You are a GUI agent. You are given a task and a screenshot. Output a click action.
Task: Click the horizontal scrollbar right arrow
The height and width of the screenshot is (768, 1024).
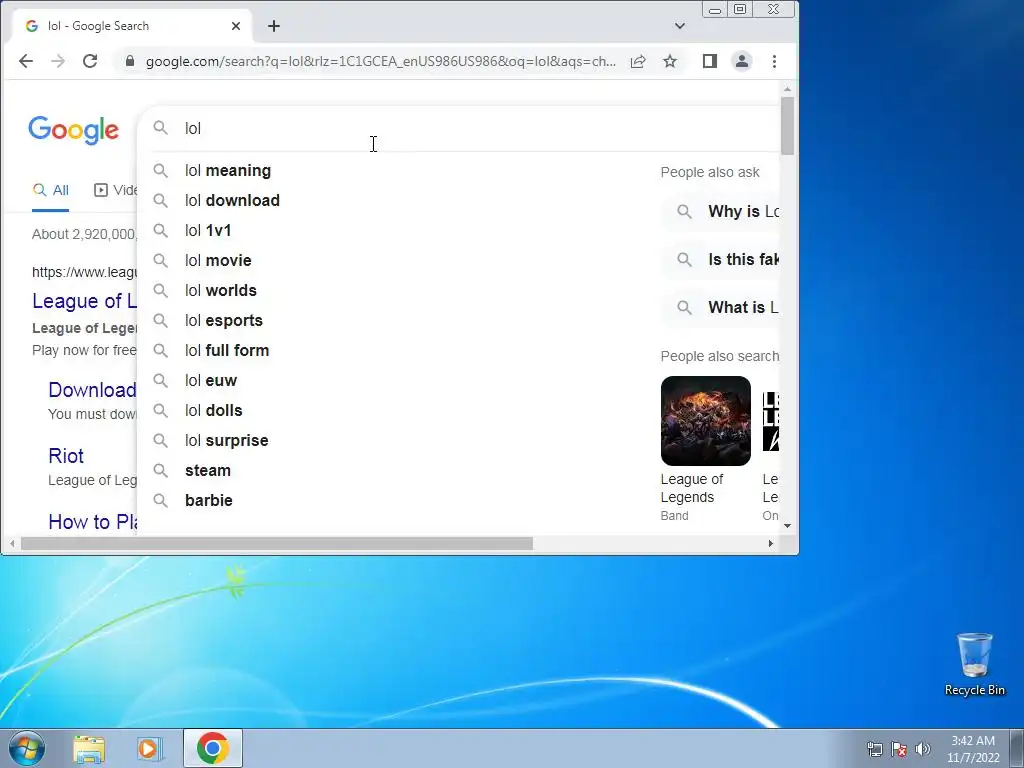[x=771, y=543]
